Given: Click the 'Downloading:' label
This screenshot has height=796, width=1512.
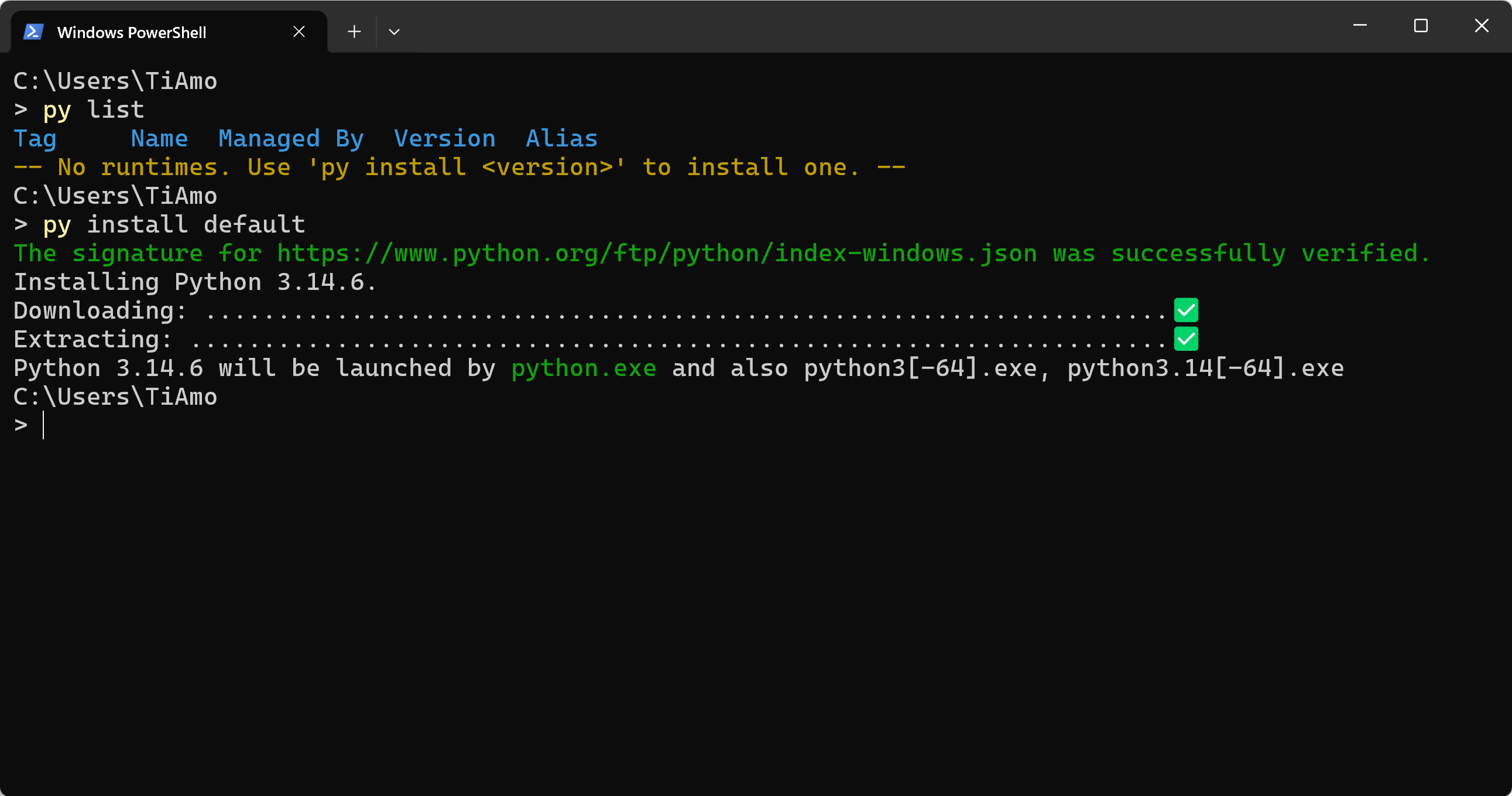Looking at the screenshot, I should [100, 311].
